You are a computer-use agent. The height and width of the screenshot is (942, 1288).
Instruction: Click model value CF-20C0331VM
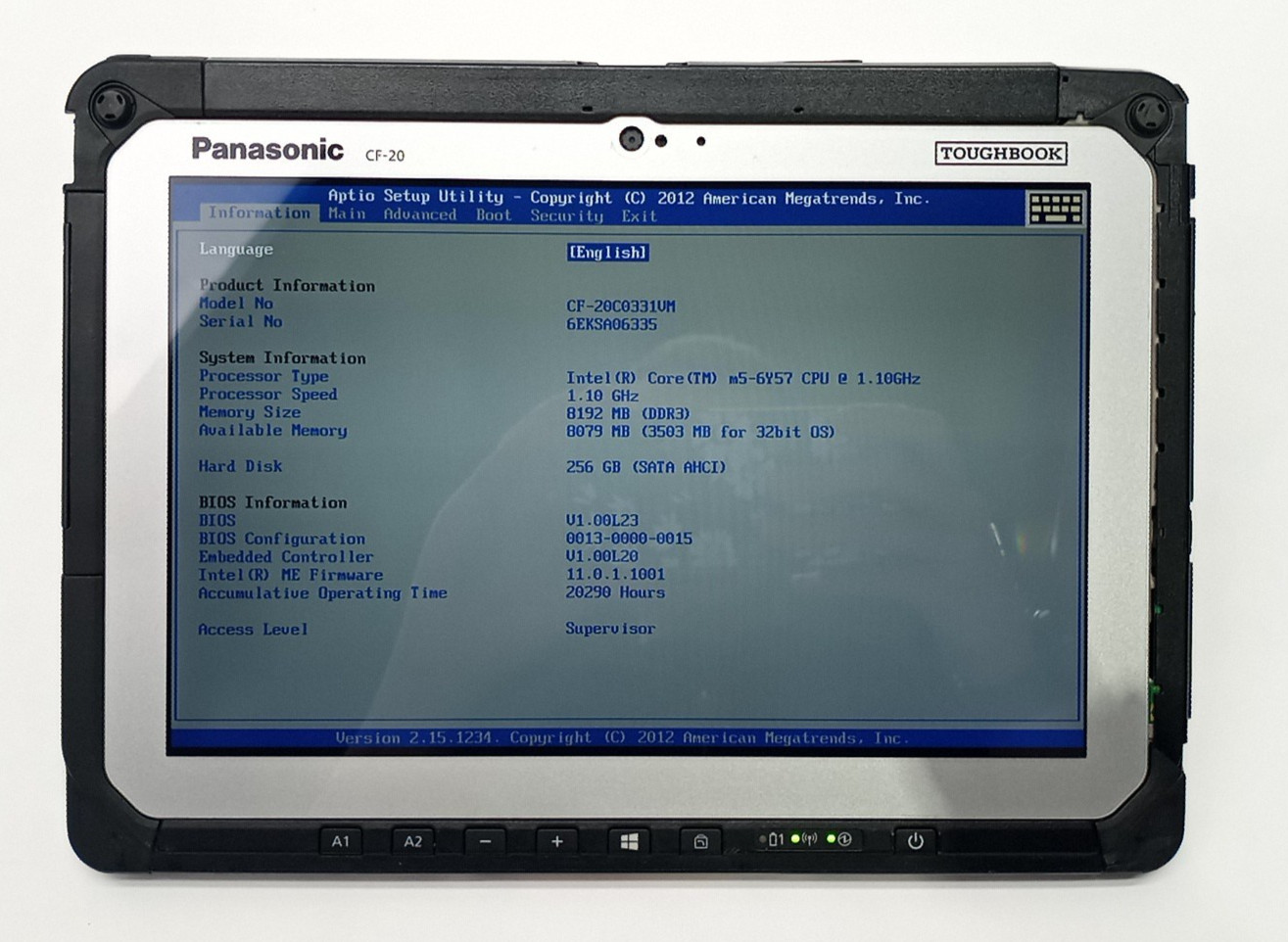(x=621, y=306)
